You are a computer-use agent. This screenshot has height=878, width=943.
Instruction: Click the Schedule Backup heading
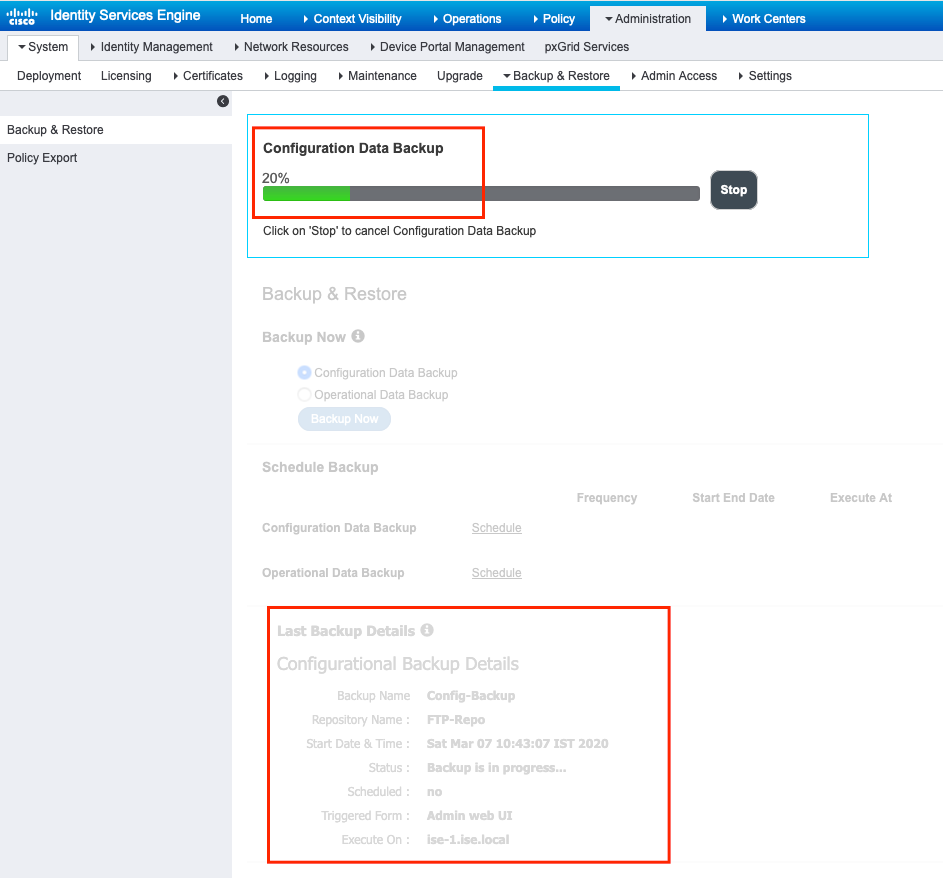(x=320, y=467)
